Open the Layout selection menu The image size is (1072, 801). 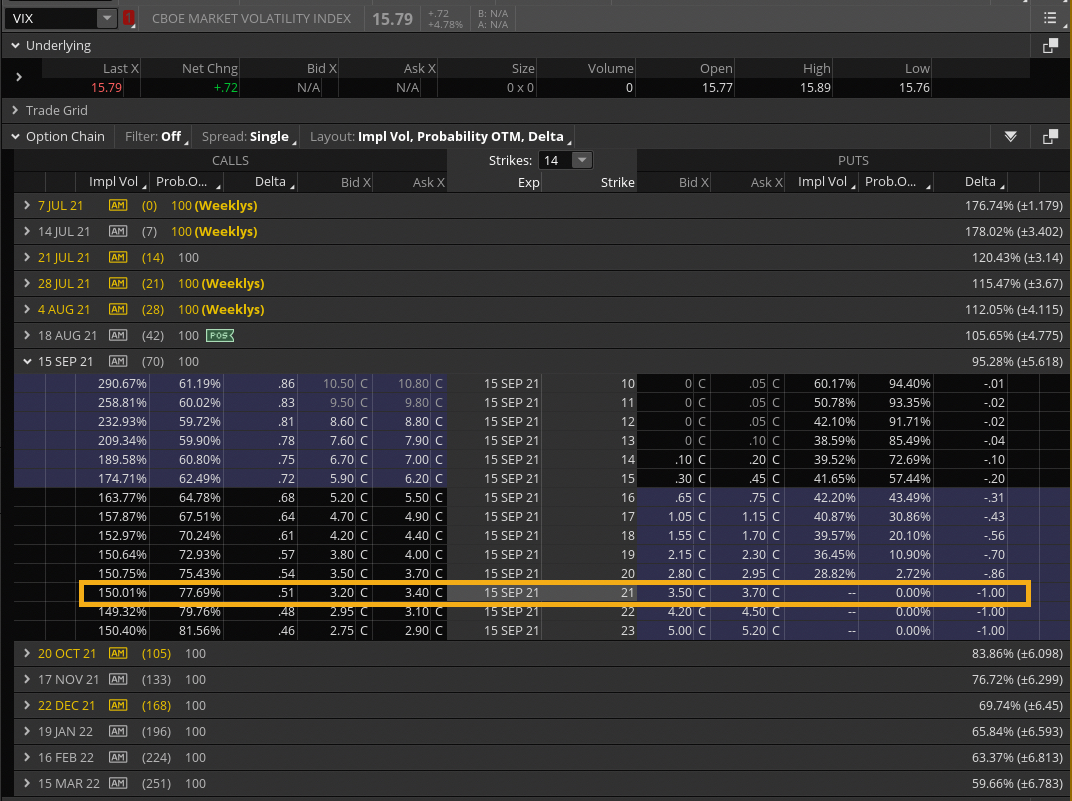439,137
